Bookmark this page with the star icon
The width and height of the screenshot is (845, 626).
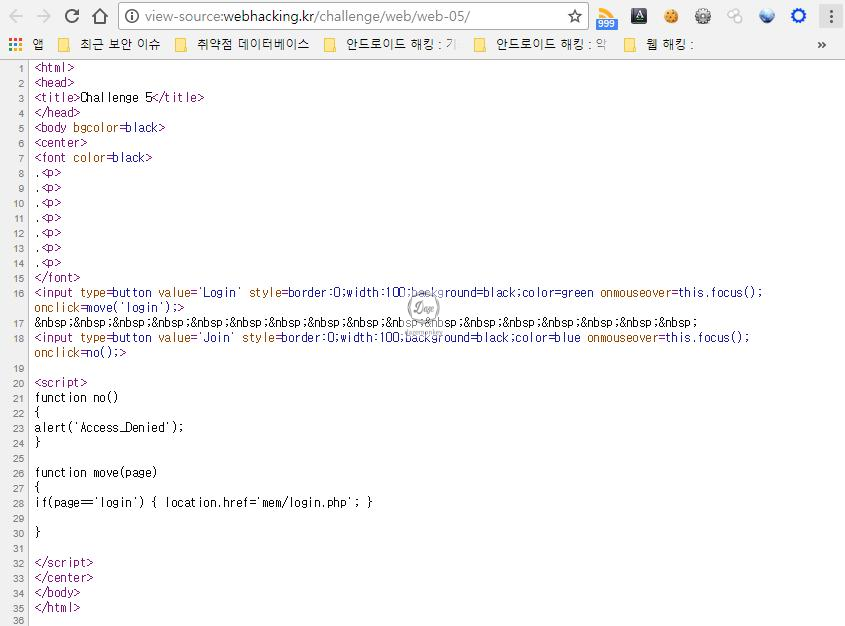click(575, 16)
